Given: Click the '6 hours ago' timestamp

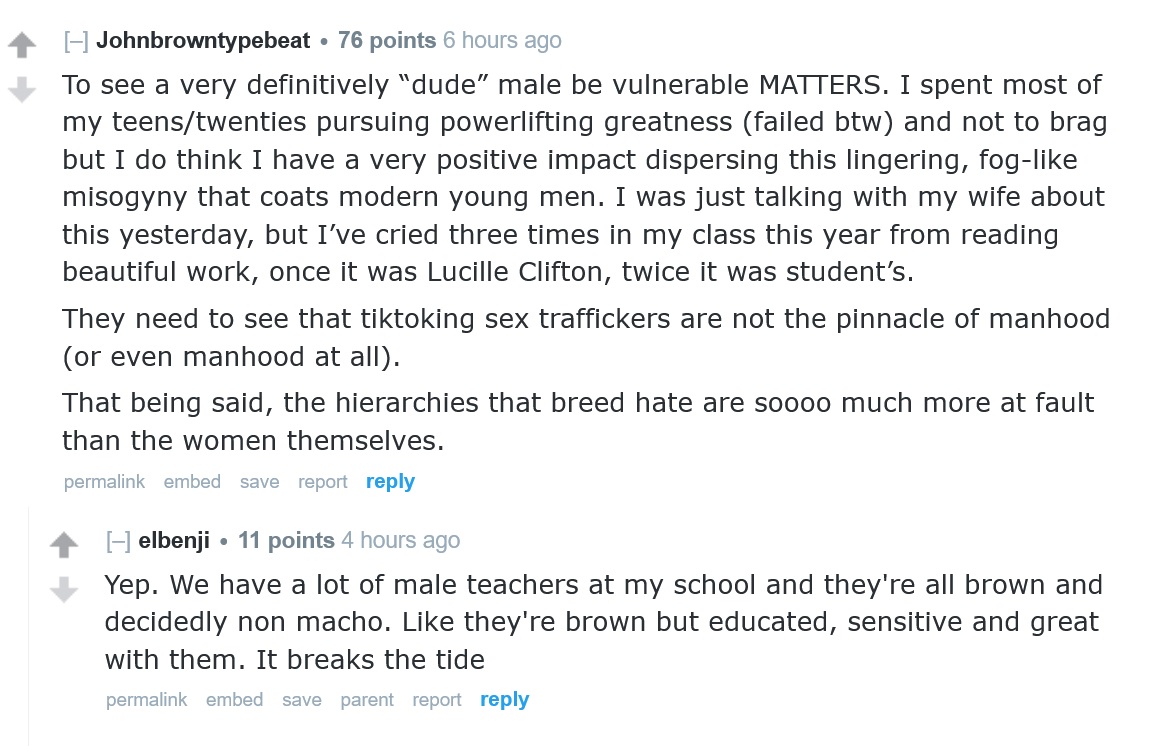Looking at the screenshot, I should (x=502, y=41).
